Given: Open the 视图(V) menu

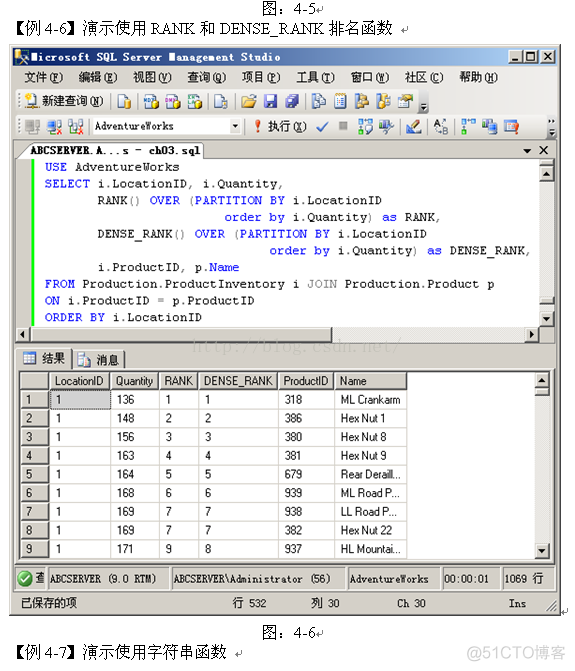Looking at the screenshot, I should (x=152, y=77).
